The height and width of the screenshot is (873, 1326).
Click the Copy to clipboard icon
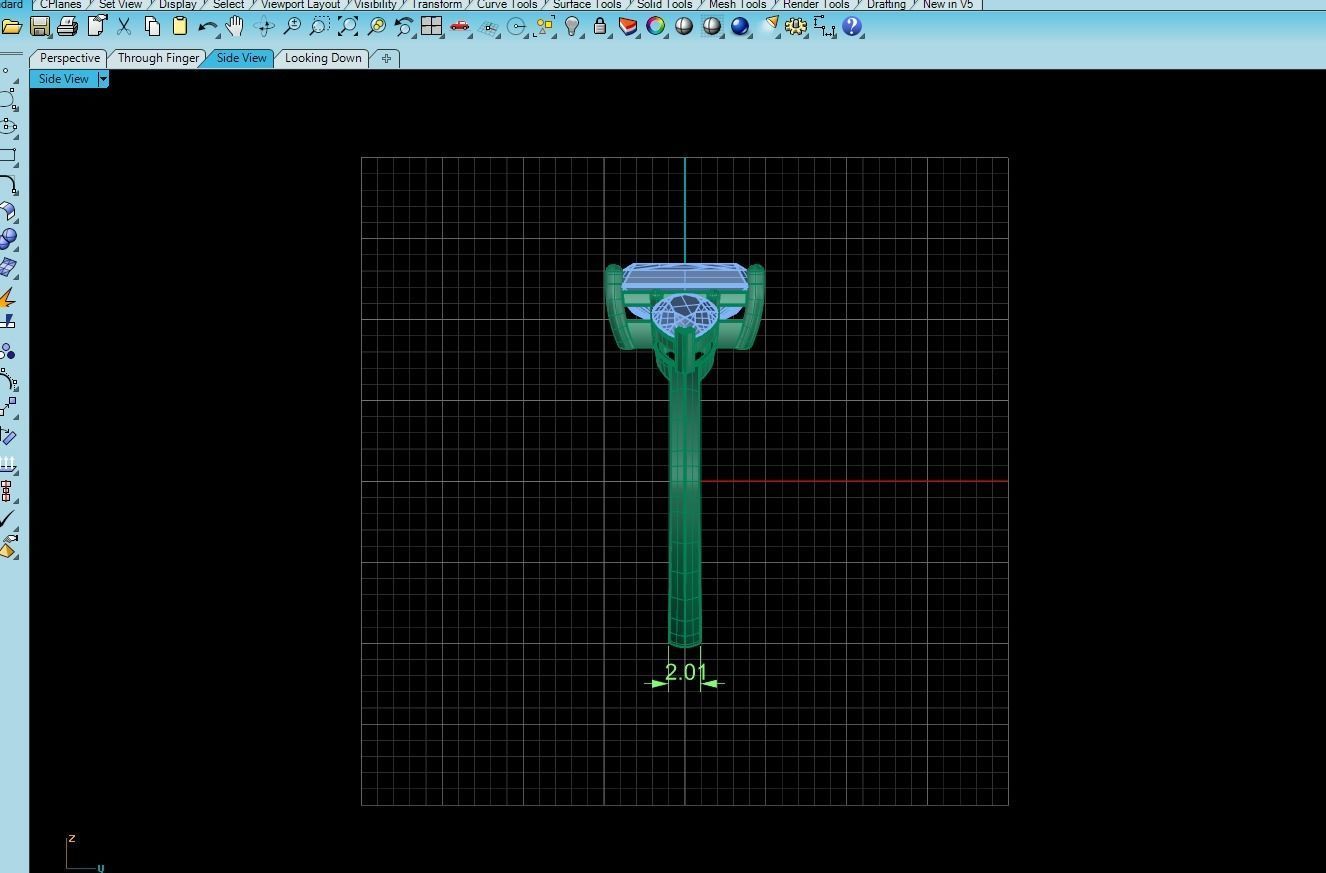[152, 27]
